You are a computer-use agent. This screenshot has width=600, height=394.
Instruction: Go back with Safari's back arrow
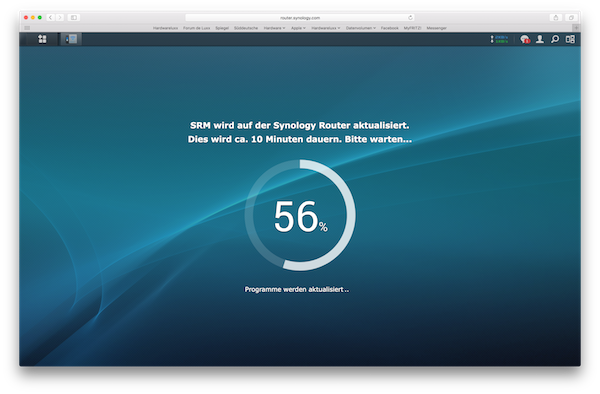point(51,18)
